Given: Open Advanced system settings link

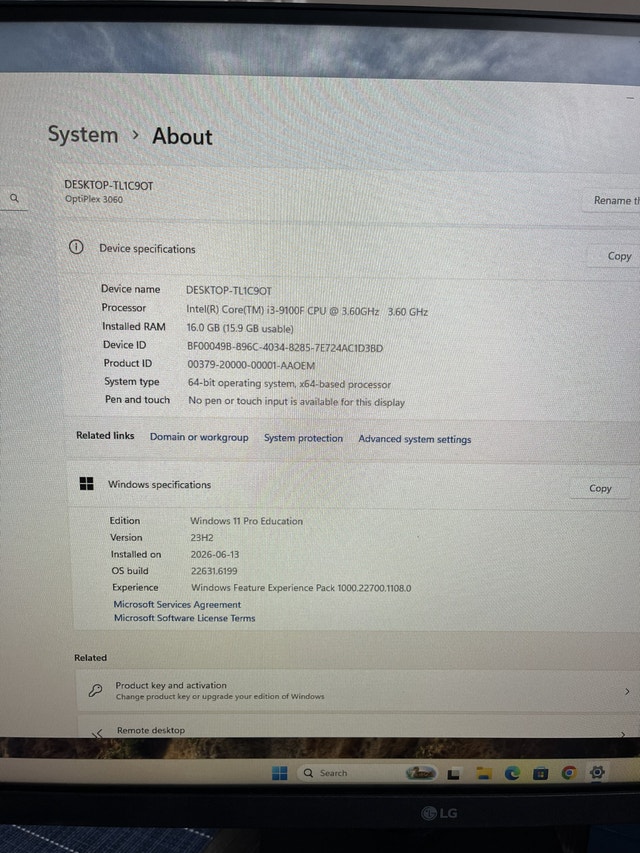Looking at the screenshot, I should tap(415, 439).
